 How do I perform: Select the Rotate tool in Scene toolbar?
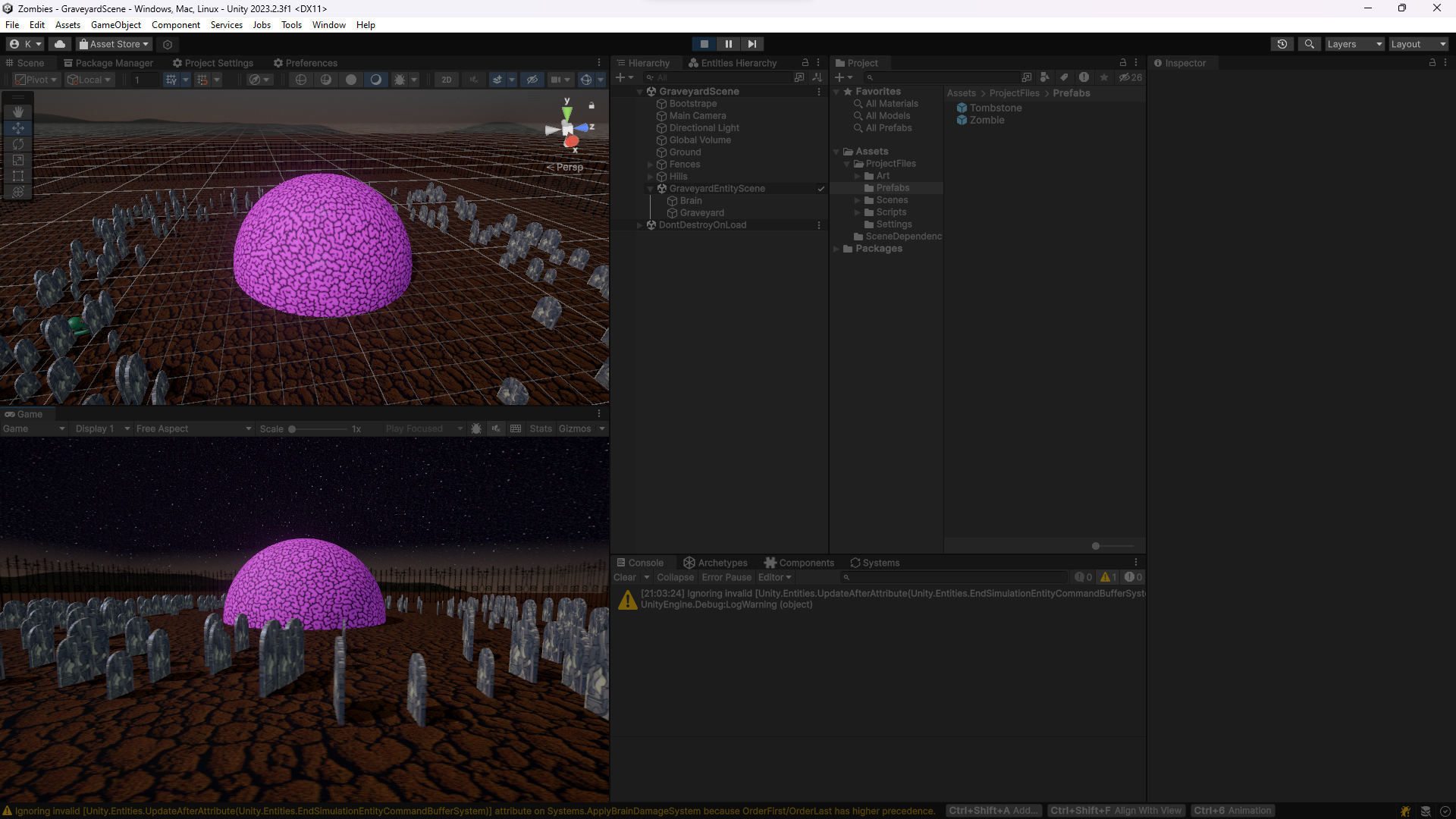point(18,144)
